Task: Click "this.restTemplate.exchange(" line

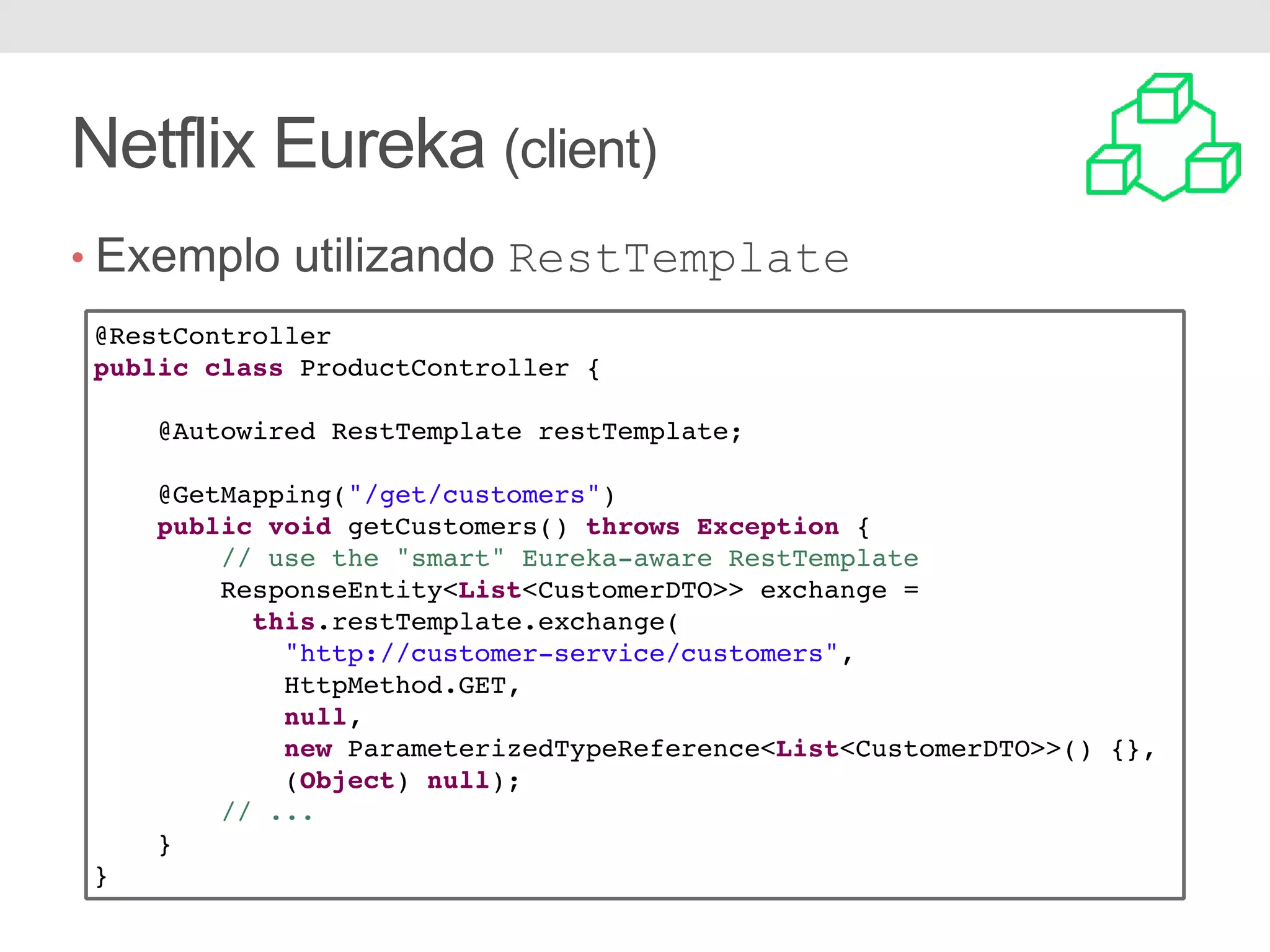Action: click(x=466, y=622)
